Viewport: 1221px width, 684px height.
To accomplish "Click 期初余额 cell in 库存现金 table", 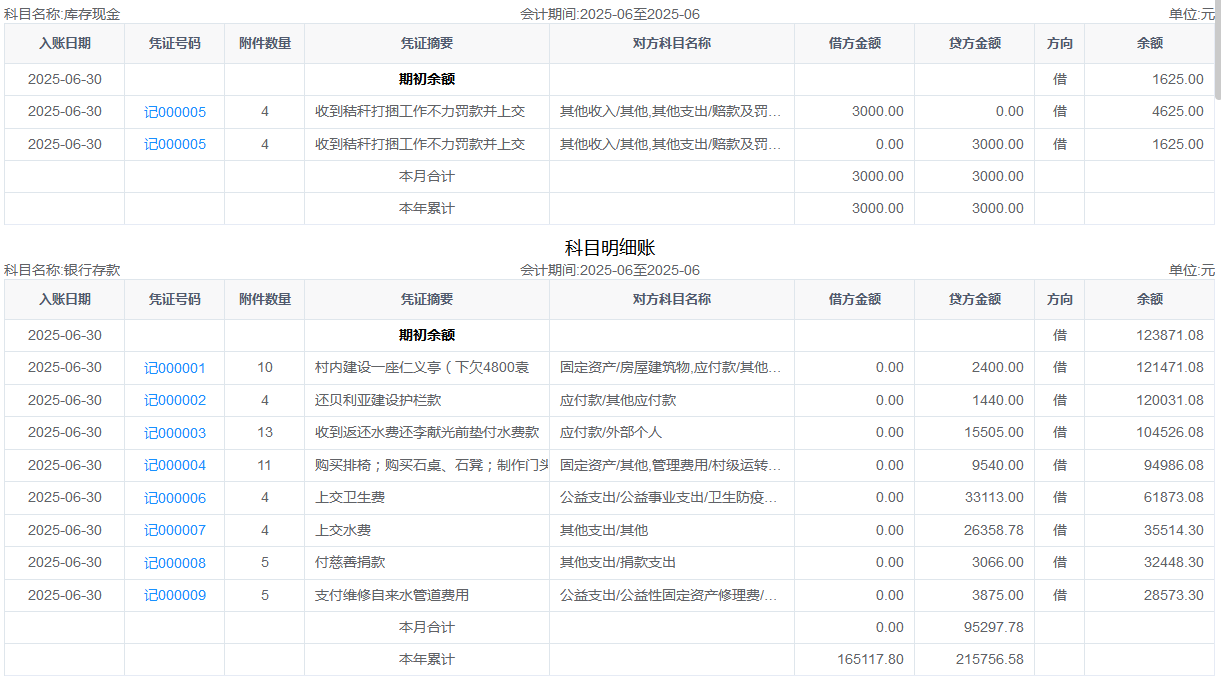I will click(426, 79).
